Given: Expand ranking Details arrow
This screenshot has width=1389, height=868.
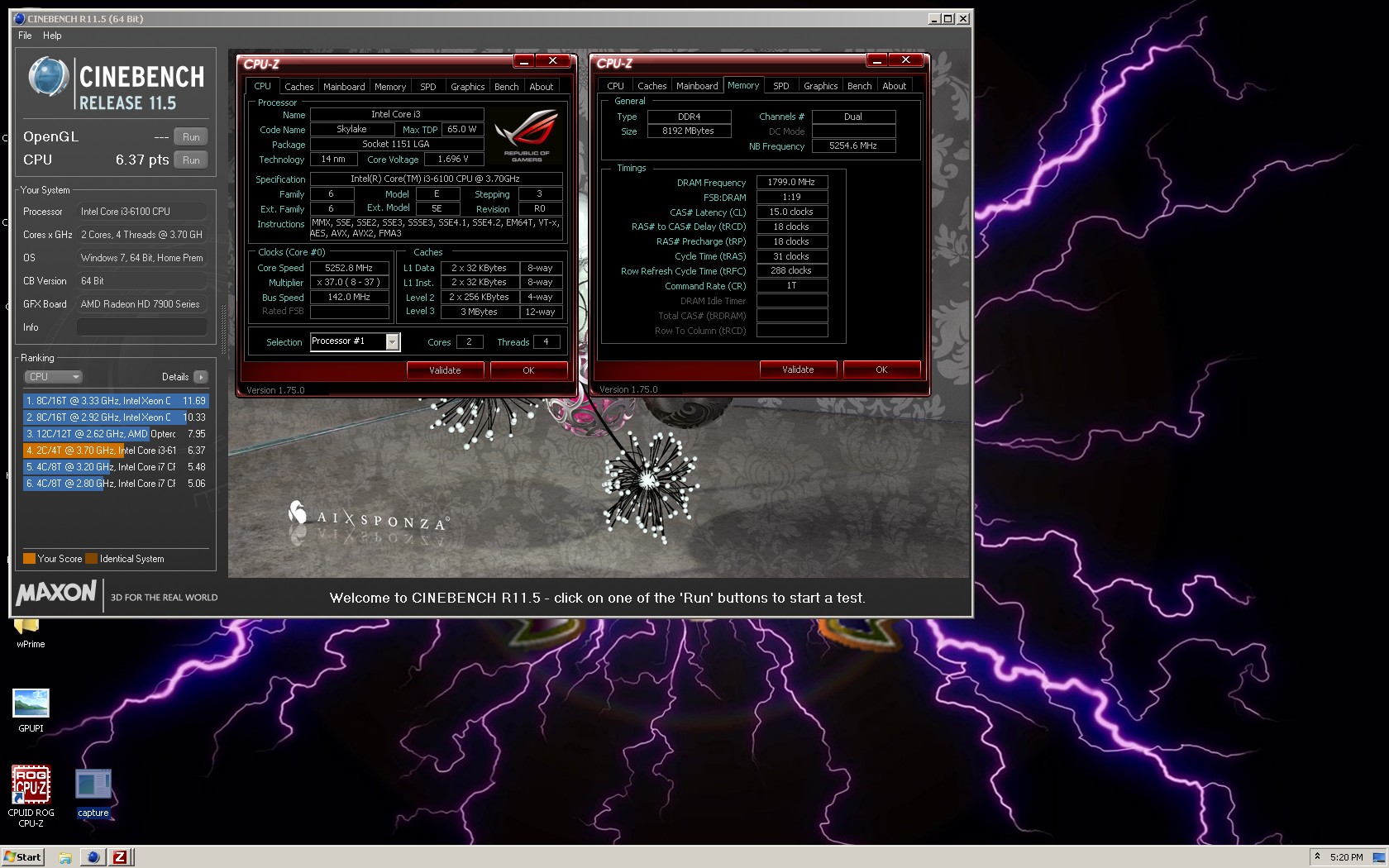Looking at the screenshot, I should 200,377.
